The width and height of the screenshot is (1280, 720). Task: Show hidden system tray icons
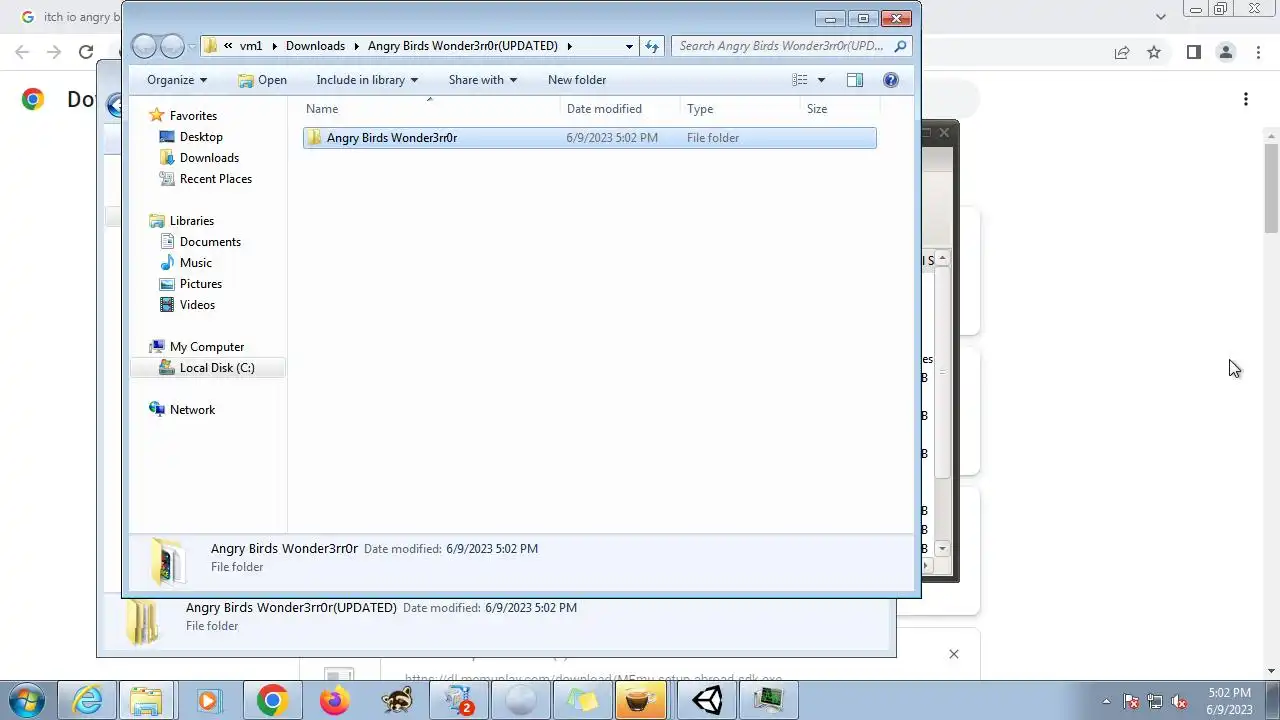tap(1106, 701)
